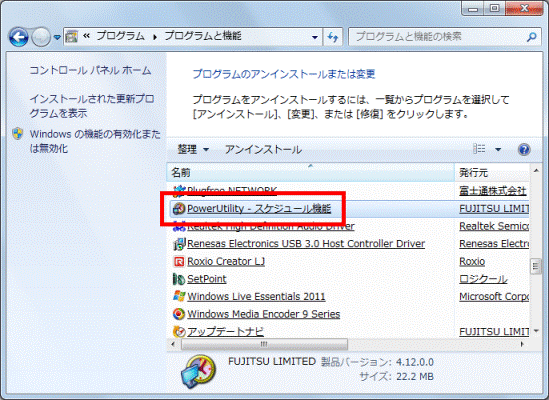Sort by the 名前 column header
The height and width of the screenshot is (400, 549).
pyautogui.click(x=311, y=172)
